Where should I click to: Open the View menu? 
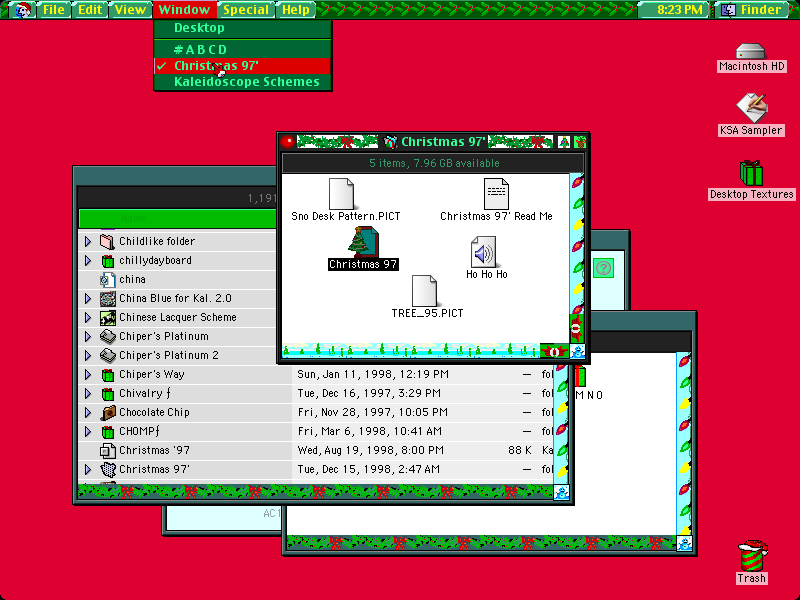click(130, 10)
